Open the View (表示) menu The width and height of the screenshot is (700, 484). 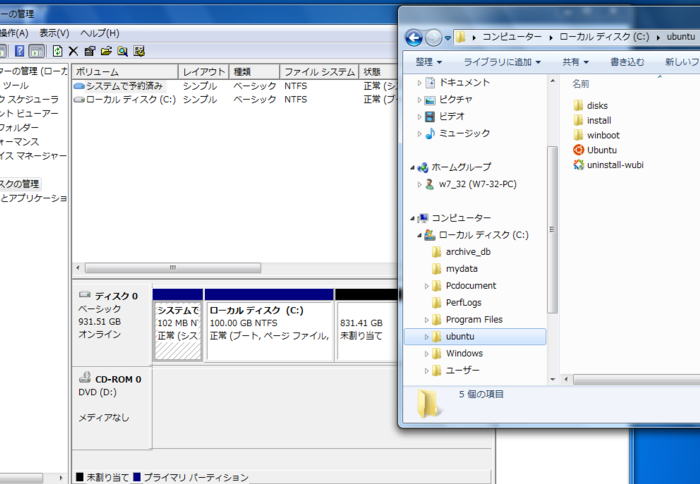[x=54, y=33]
